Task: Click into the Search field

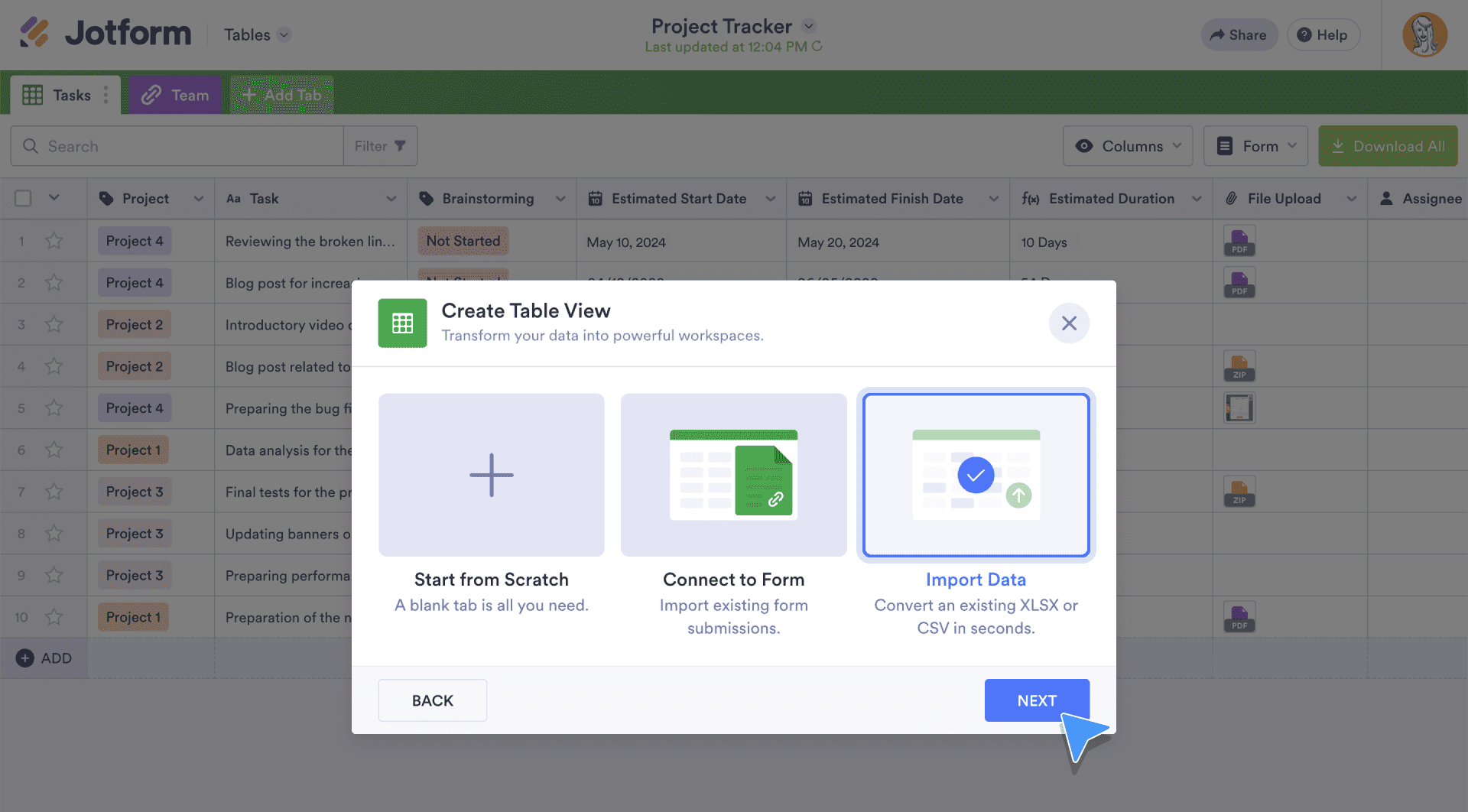Action: pos(183,146)
